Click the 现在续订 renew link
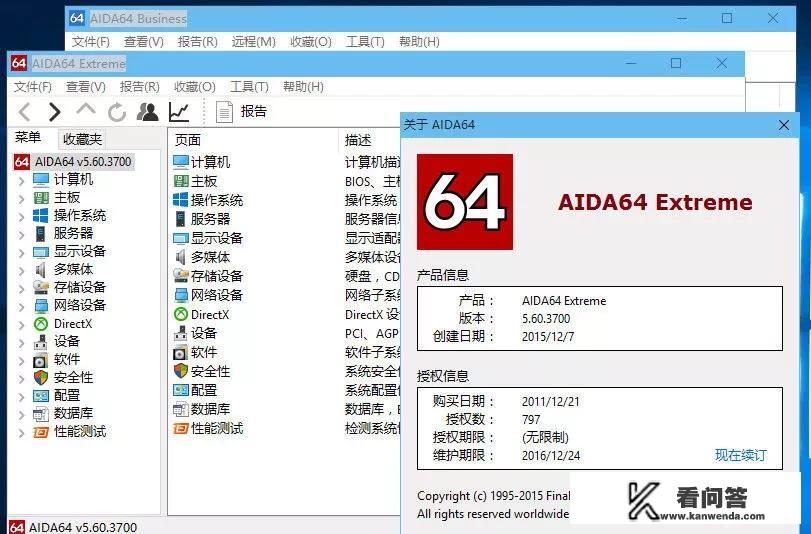The height and width of the screenshot is (534, 811). pyautogui.click(x=741, y=455)
